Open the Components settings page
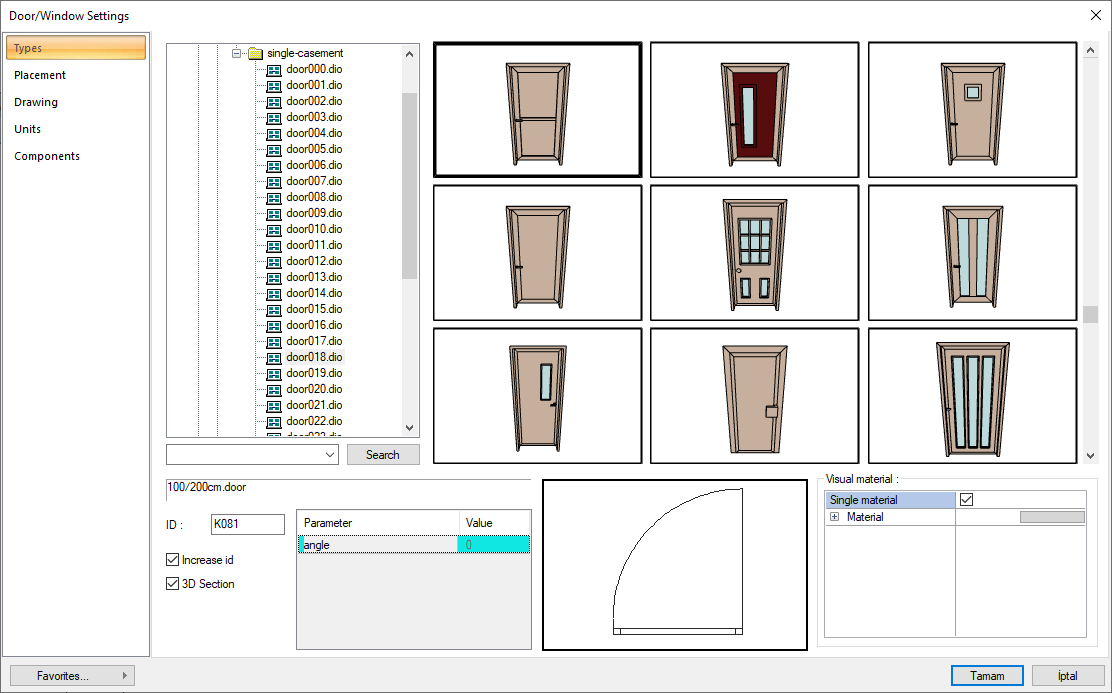This screenshot has height=693, width=1112. click(47, 156)
